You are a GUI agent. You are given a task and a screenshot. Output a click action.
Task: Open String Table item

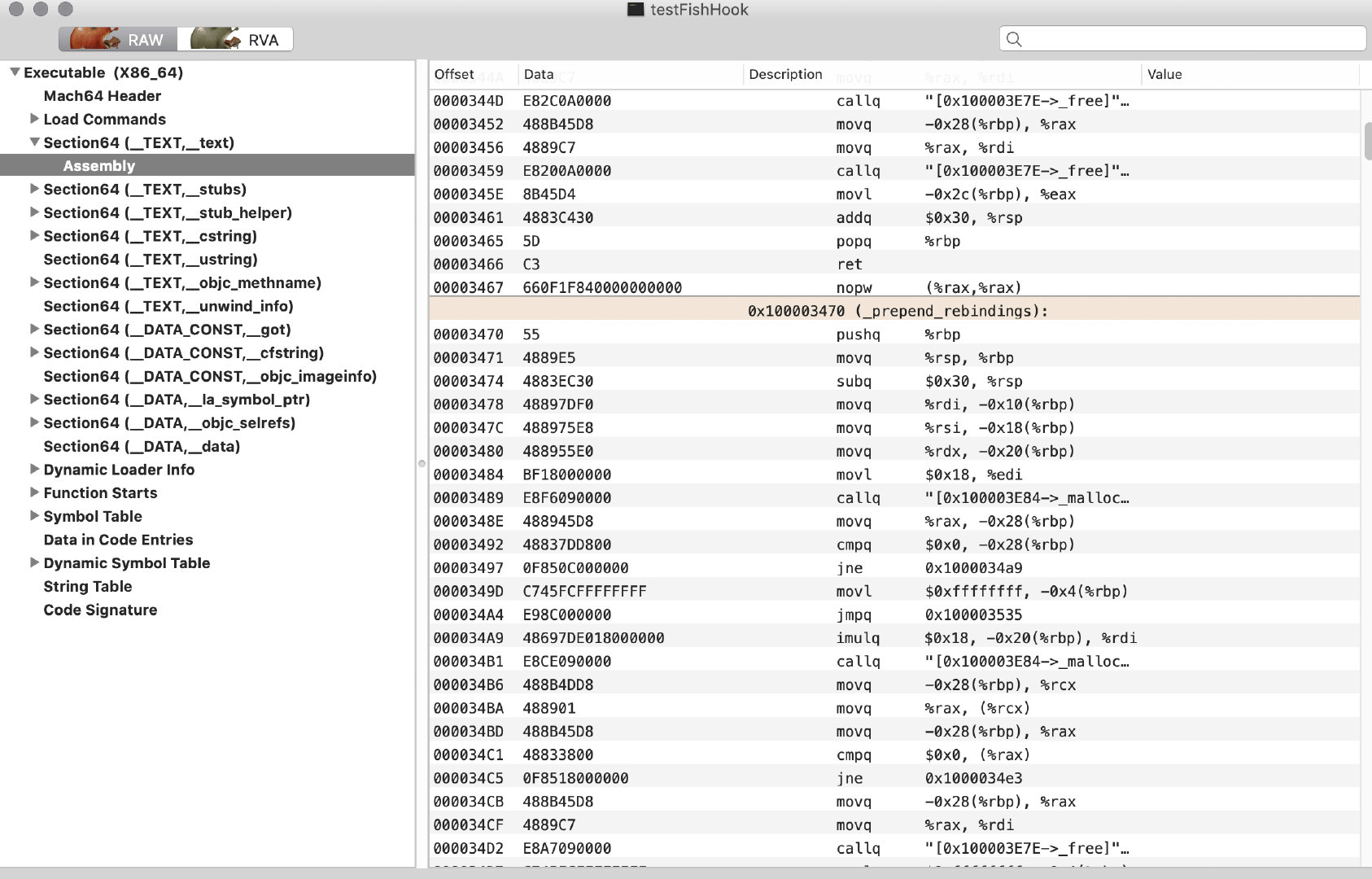88,586
